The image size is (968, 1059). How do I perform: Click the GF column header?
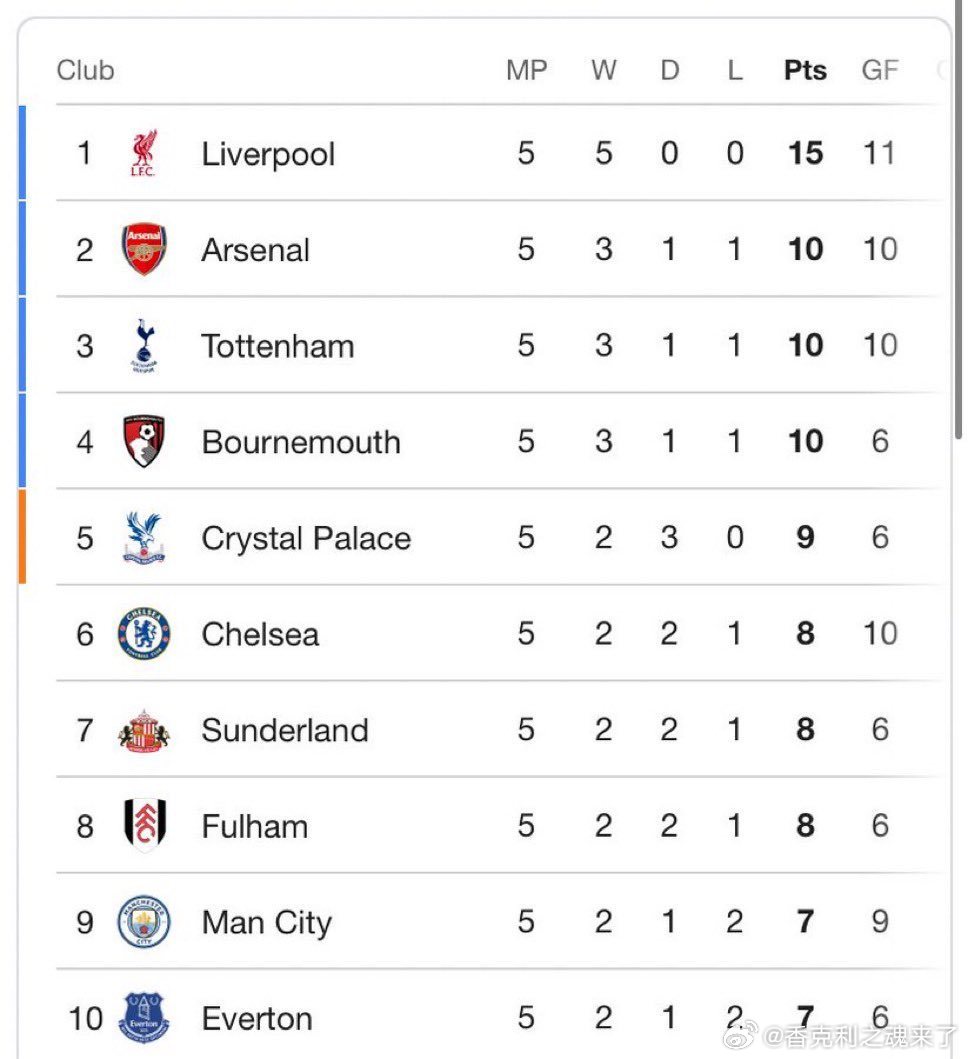[880, 70]
